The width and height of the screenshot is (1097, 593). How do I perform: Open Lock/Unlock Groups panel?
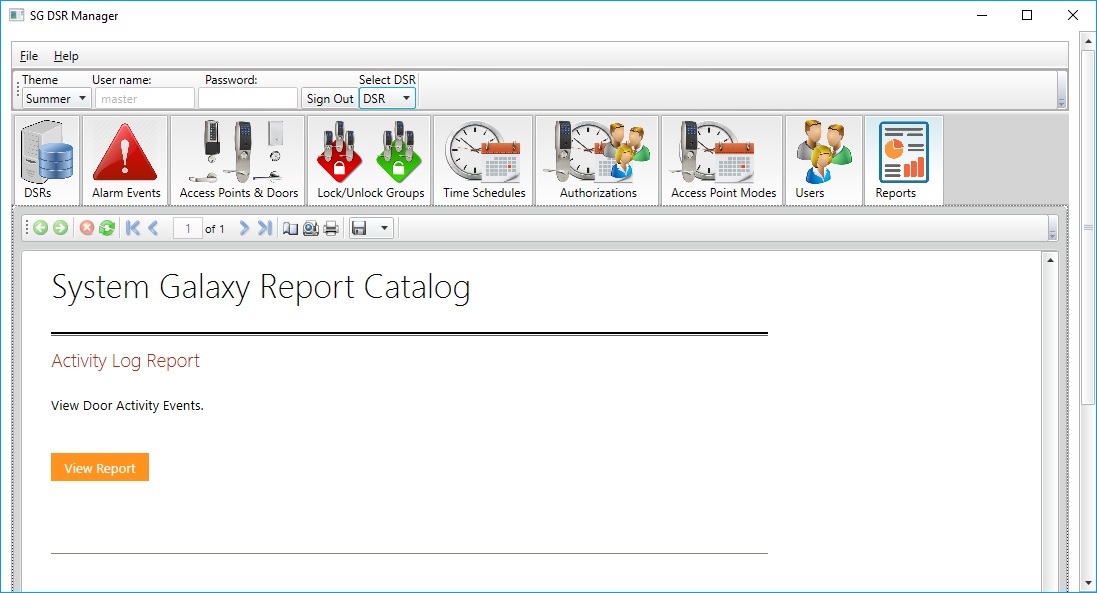(x=369, y=160)
